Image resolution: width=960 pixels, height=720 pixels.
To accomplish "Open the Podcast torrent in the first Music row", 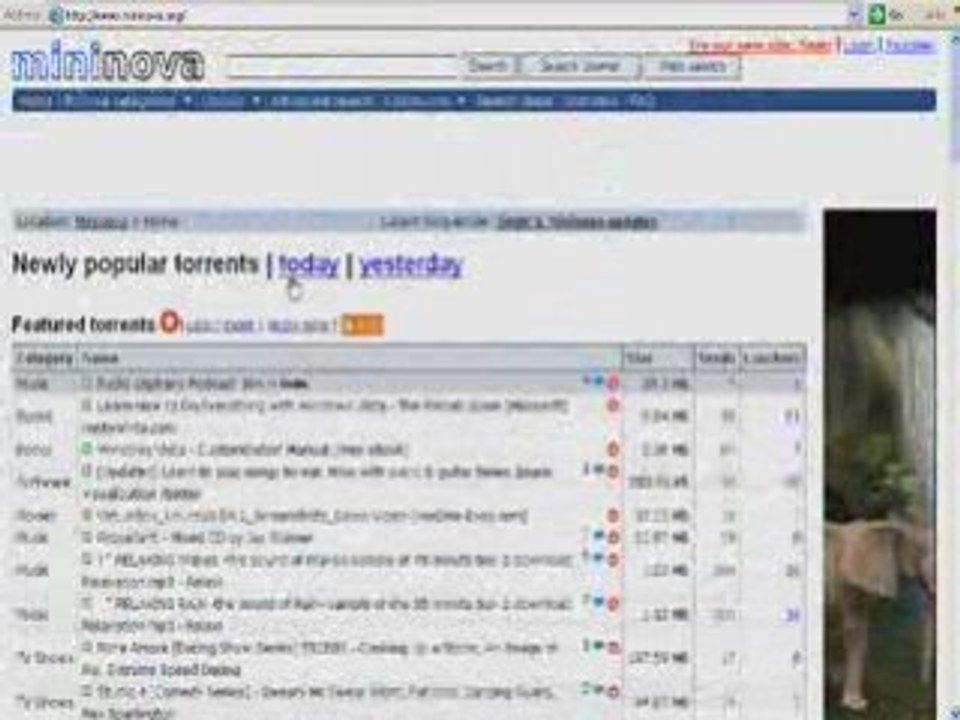I will coord(203,384).
